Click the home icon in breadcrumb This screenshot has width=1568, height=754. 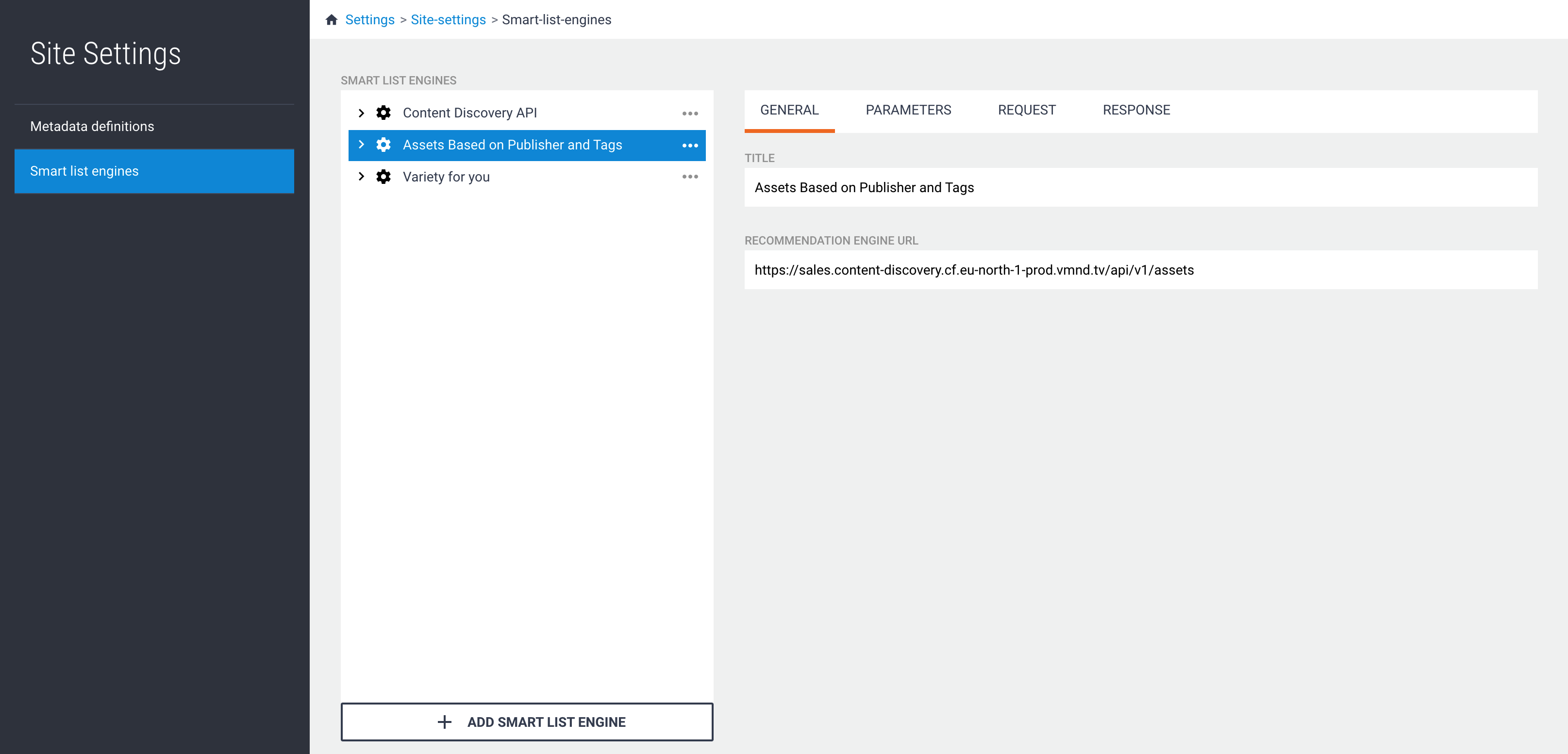[331, 19]
